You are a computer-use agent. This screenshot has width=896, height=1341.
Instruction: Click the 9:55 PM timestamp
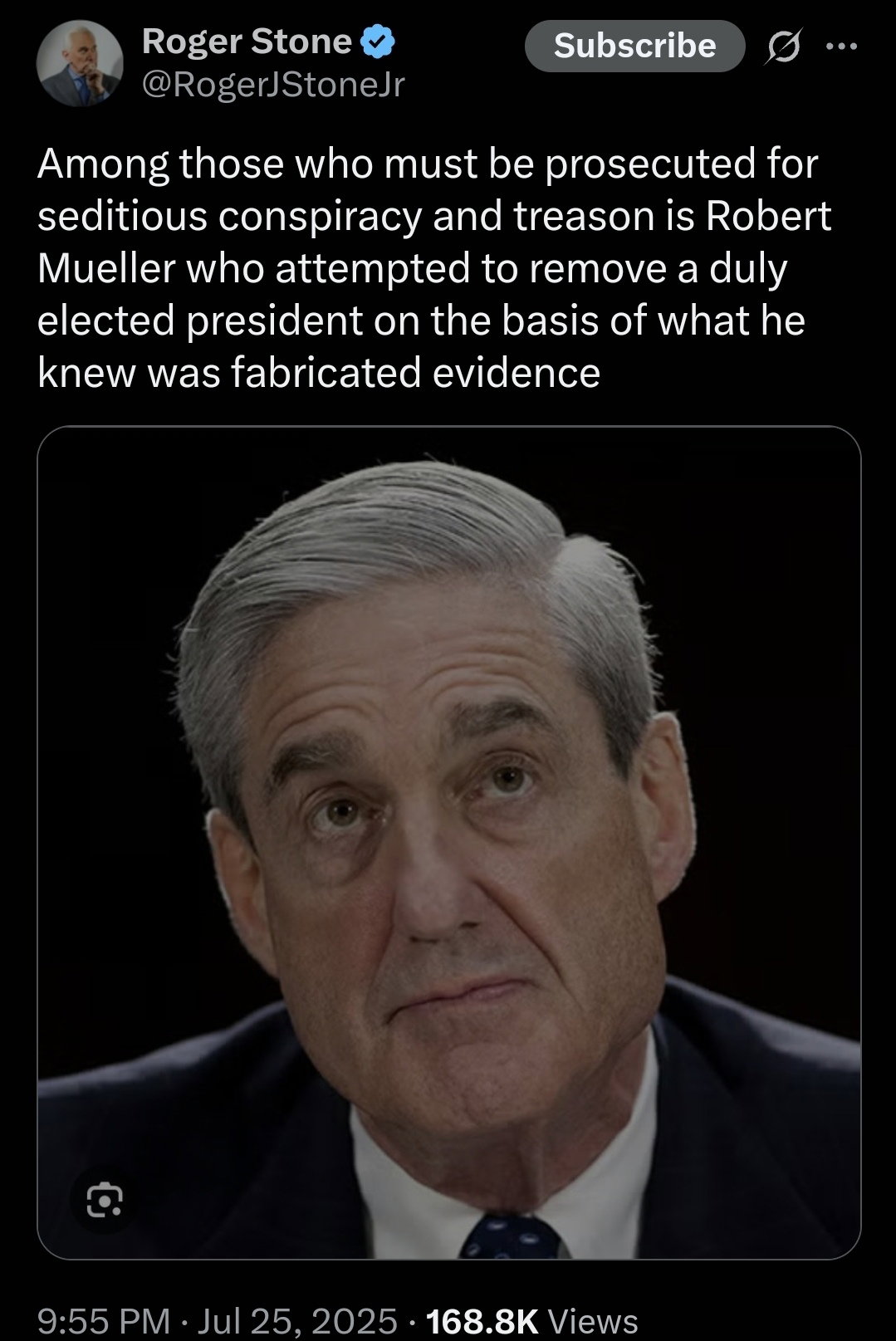coord(104,1319)
